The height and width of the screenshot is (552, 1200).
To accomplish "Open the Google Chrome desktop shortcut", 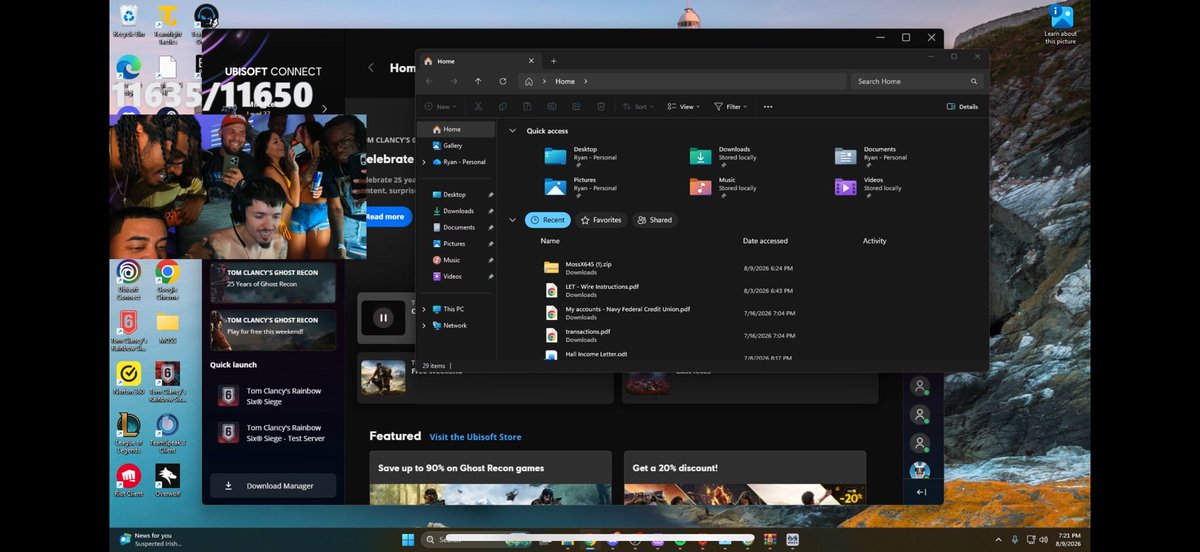I will click(167, 280).
